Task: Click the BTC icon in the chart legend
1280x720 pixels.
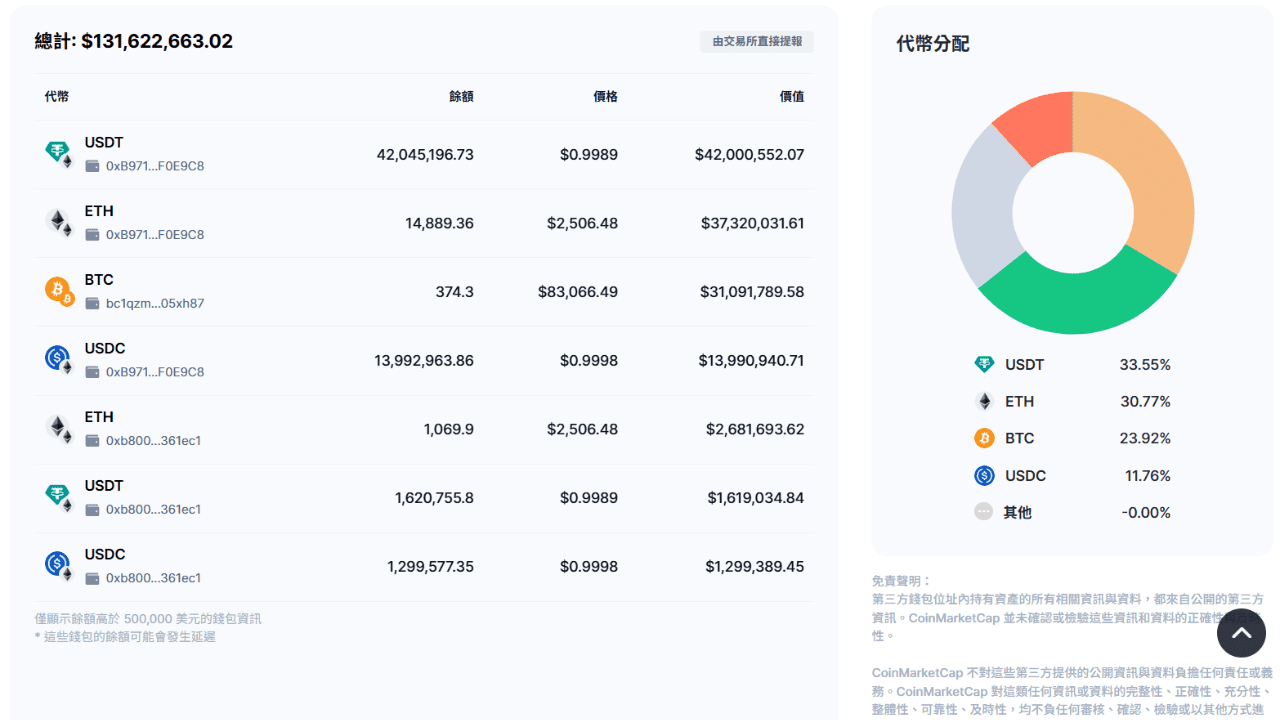Action: click(x=985, y=438)
